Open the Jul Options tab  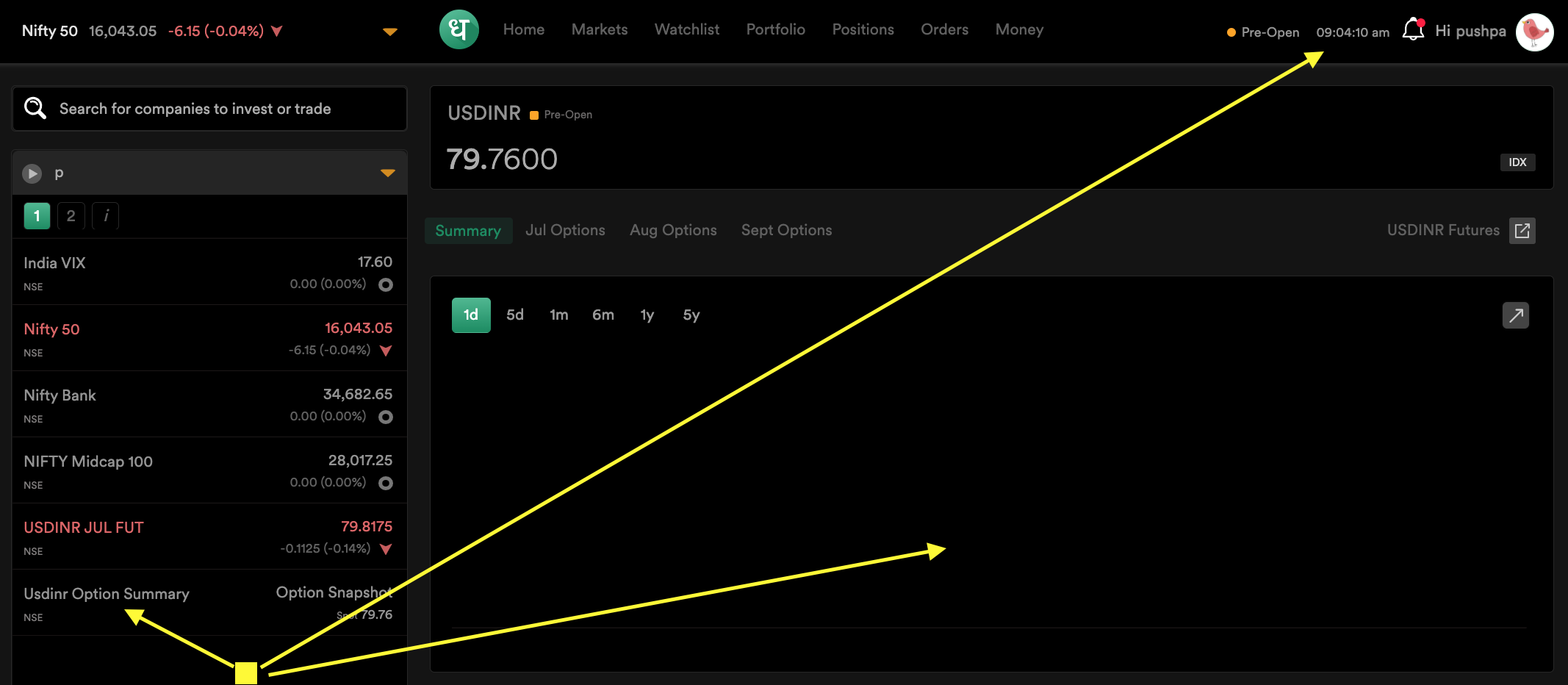point(565,231)
